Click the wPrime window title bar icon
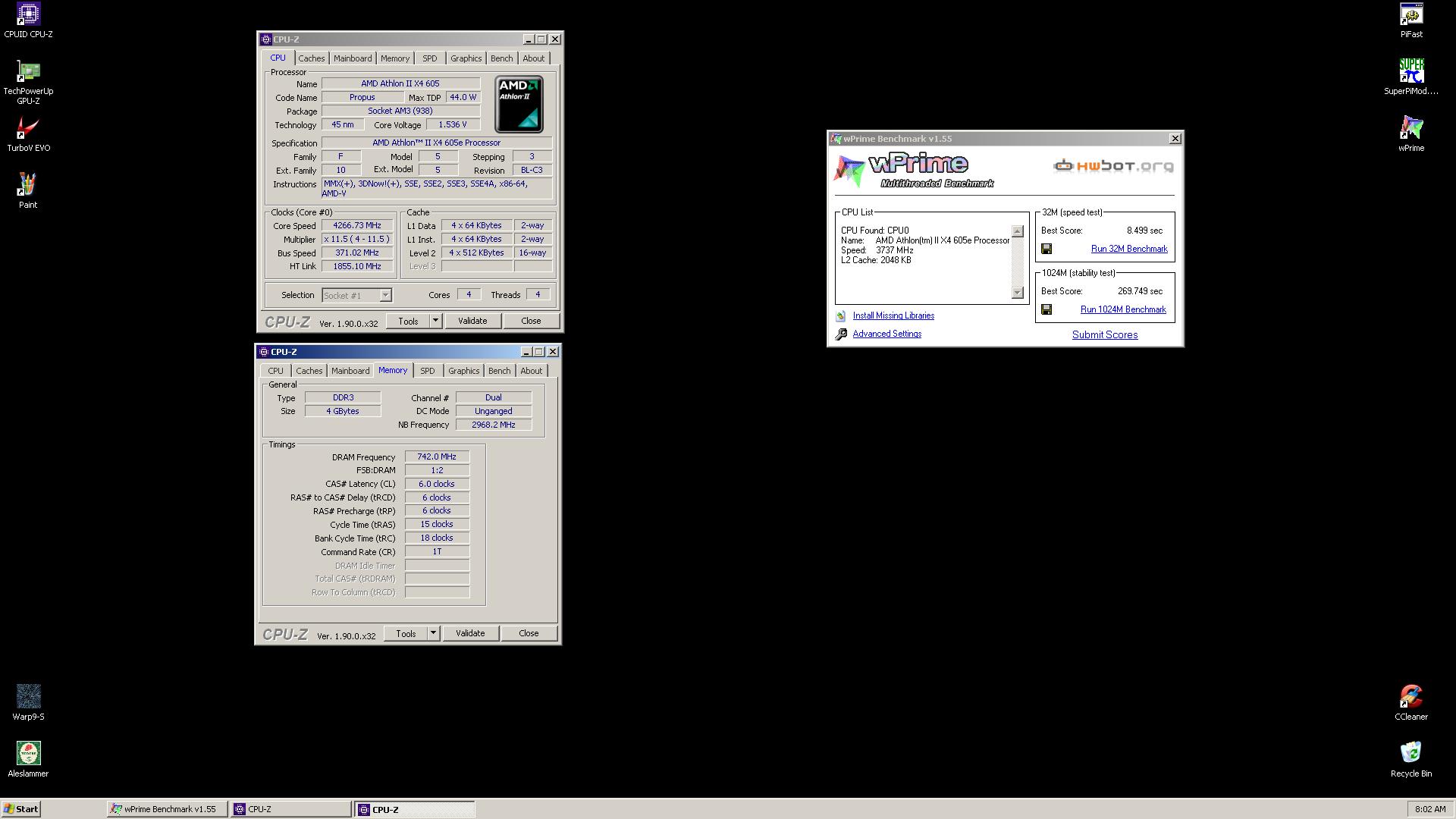1456x819 pixels. point(836,139)
